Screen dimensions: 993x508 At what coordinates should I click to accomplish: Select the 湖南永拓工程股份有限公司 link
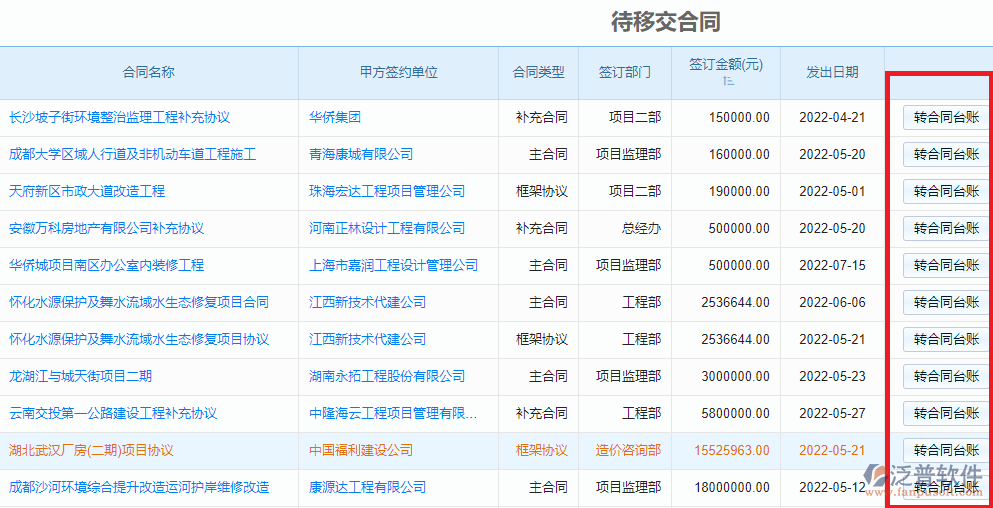click(386, 376)
